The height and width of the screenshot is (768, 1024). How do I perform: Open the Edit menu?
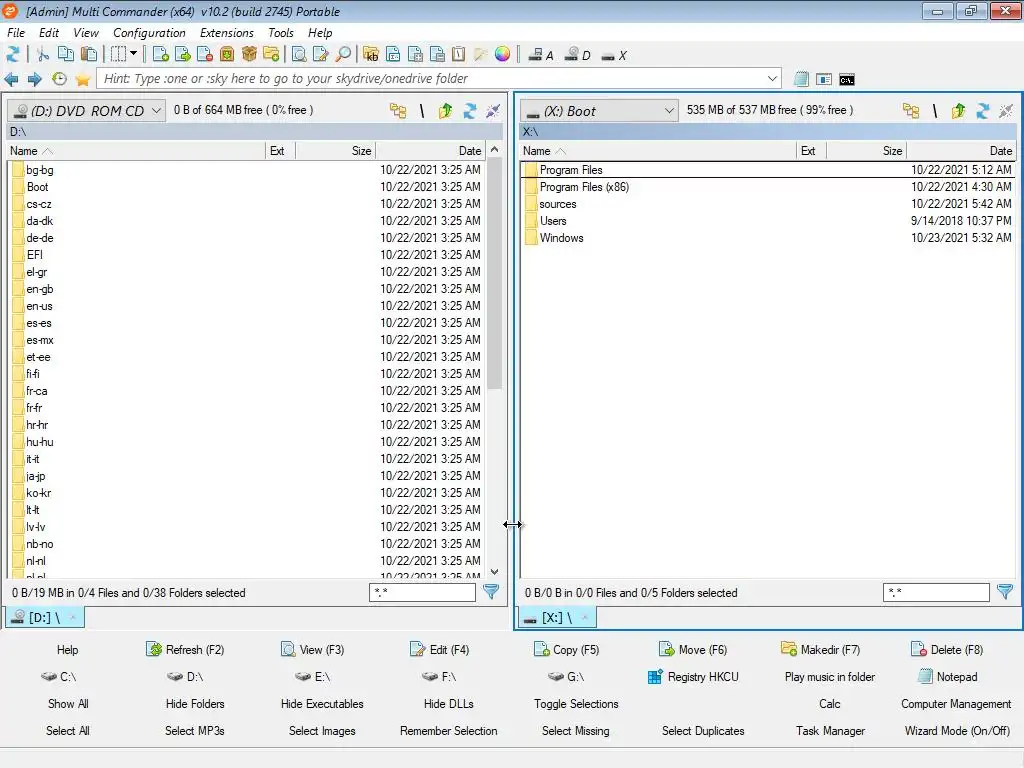[49, 33]
